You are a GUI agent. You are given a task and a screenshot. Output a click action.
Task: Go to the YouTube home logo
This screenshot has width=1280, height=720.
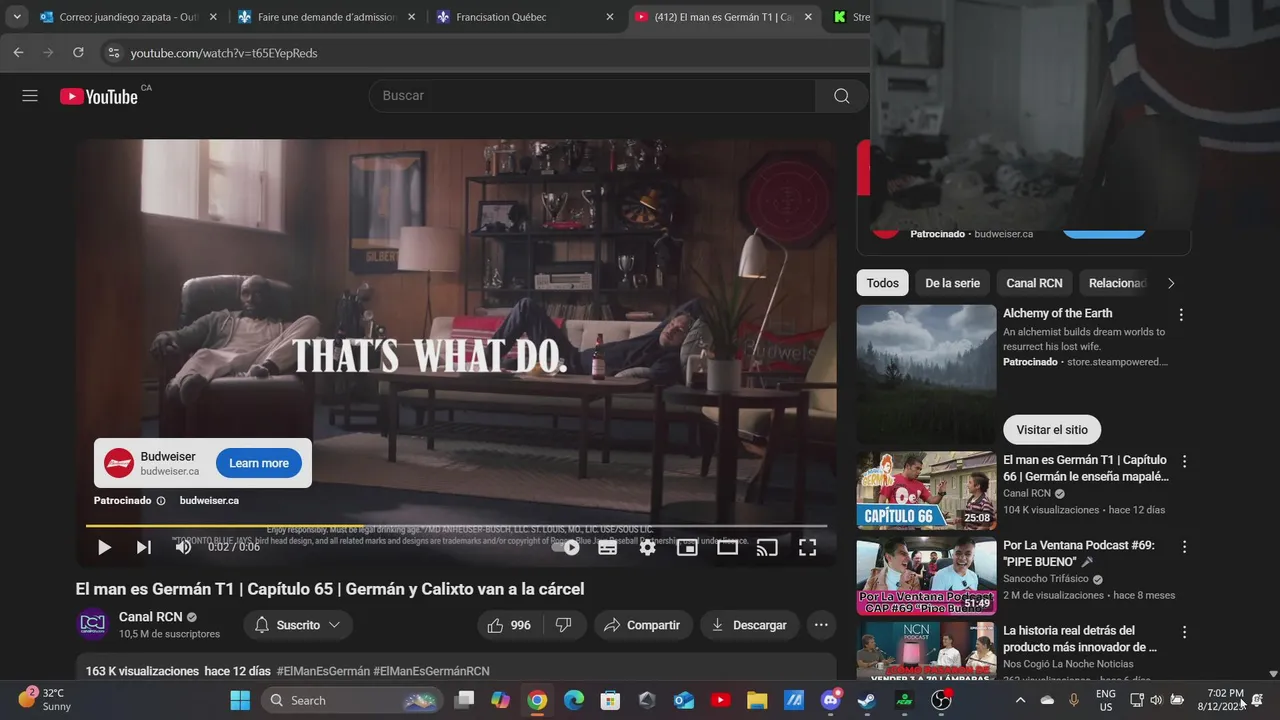click(99, 96)
